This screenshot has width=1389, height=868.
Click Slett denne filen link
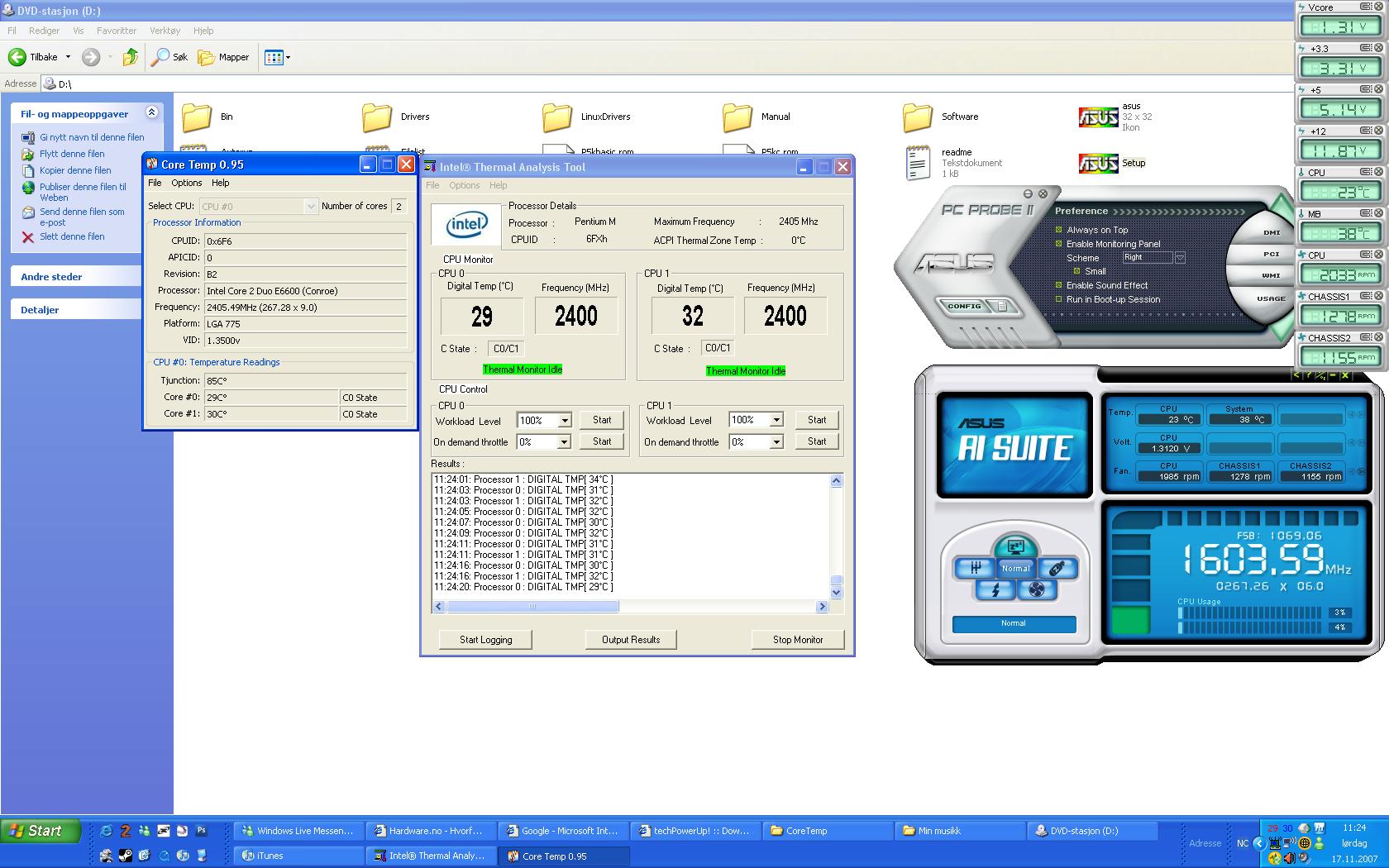pos(72,236)
